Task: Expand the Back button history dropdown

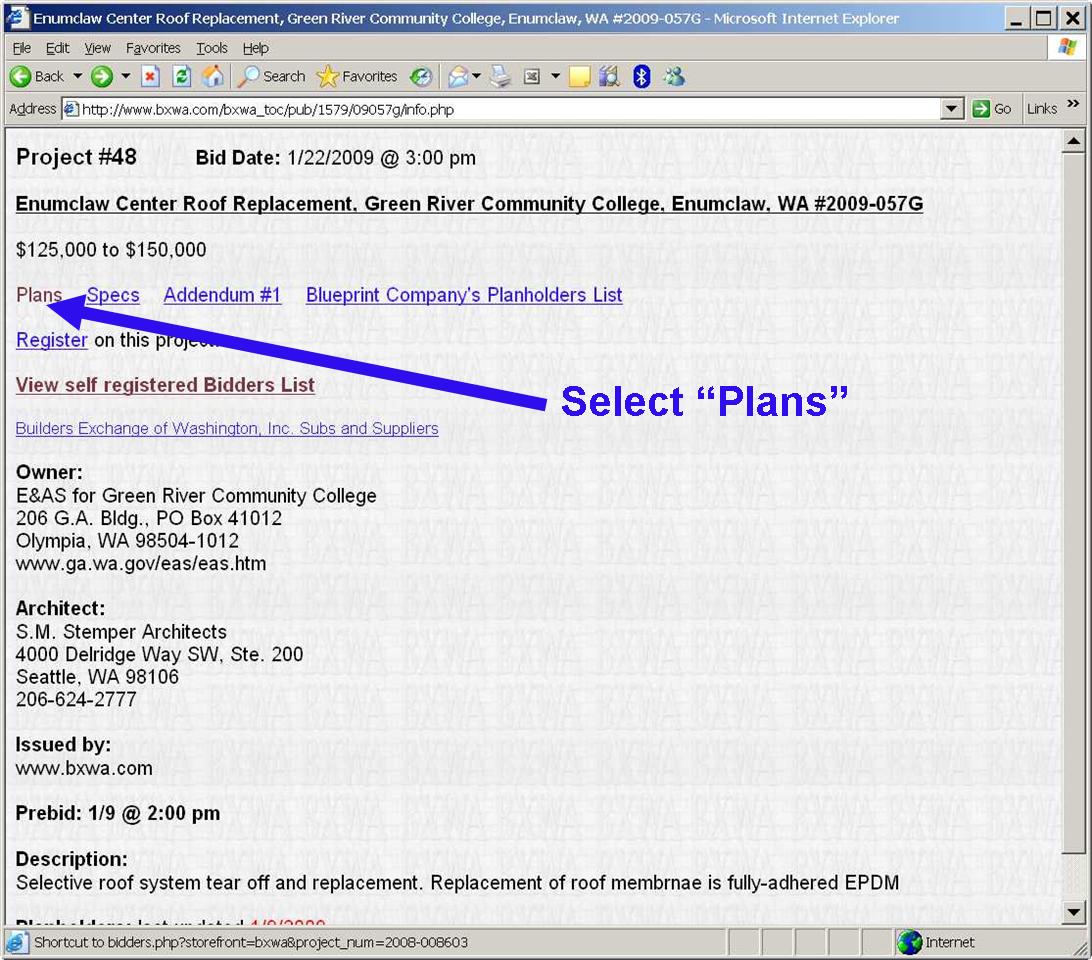Action: [x=77, y=77]
